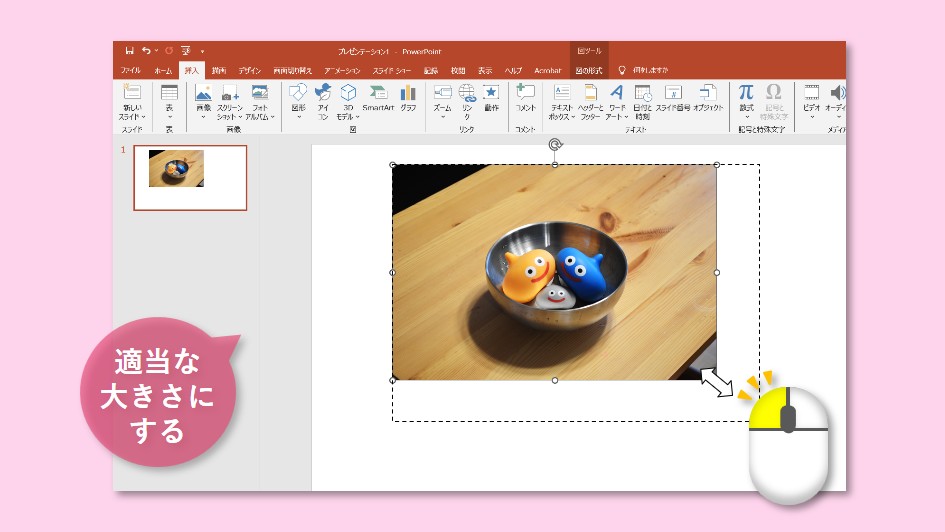This screenshot has width=945, height=532.
Task: Click the Redo icon in quick access toolbar
Action: [169, 51]
